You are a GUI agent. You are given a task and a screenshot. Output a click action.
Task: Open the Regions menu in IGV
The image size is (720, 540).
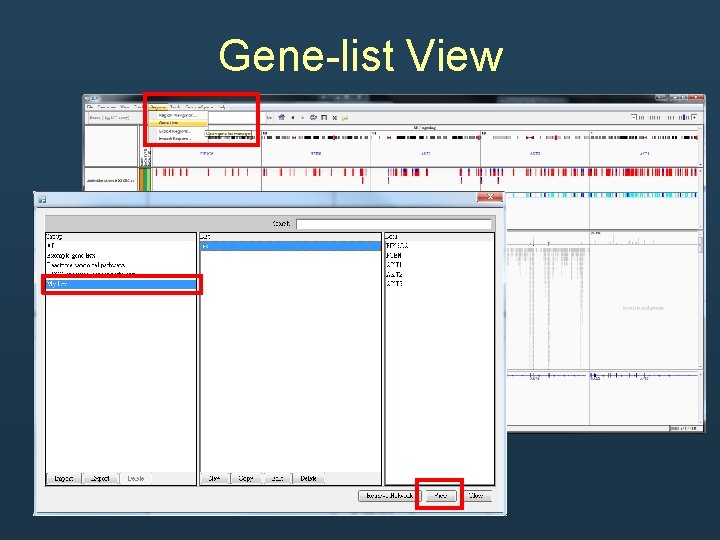coord(157,107)
